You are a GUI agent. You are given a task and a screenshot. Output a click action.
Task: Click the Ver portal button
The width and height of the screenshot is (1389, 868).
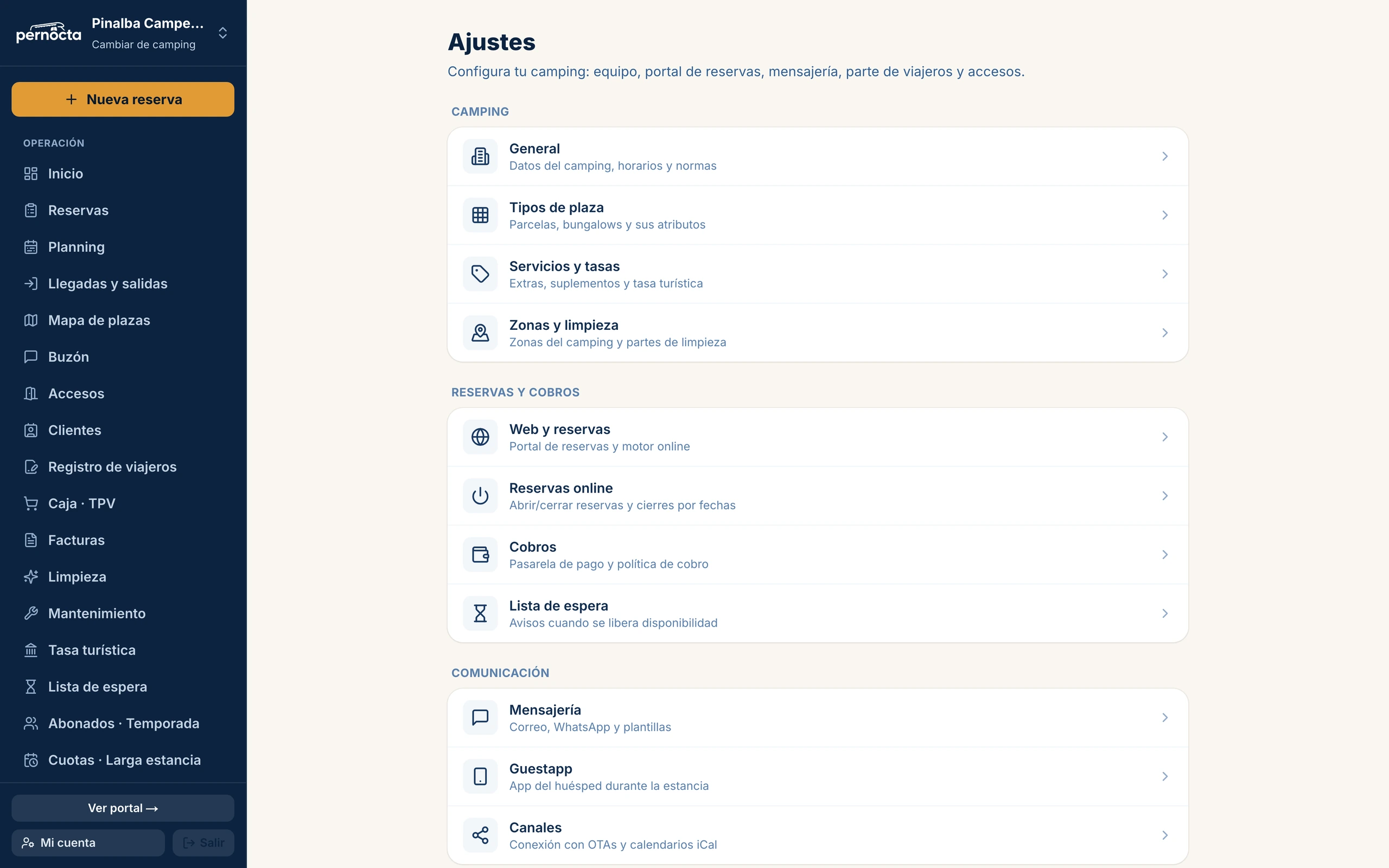[123, 808]
